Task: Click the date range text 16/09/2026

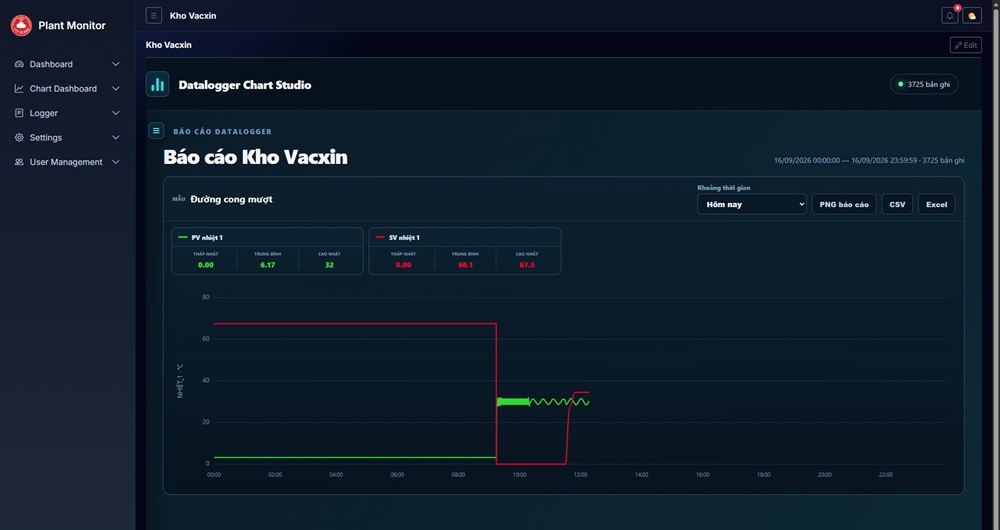Action: click(x=869, y=161)
